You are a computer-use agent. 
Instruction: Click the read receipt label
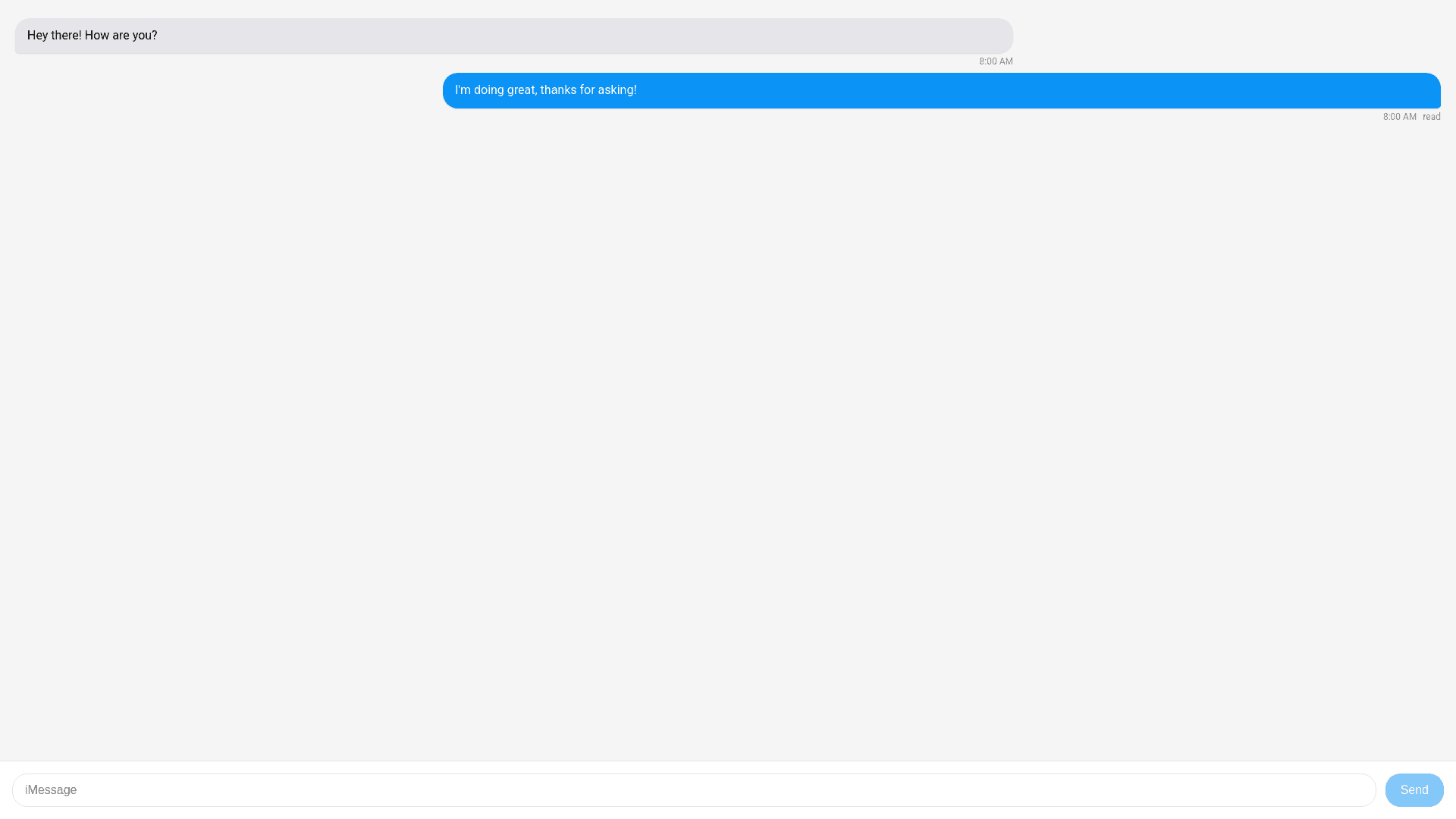point(1431,116)
